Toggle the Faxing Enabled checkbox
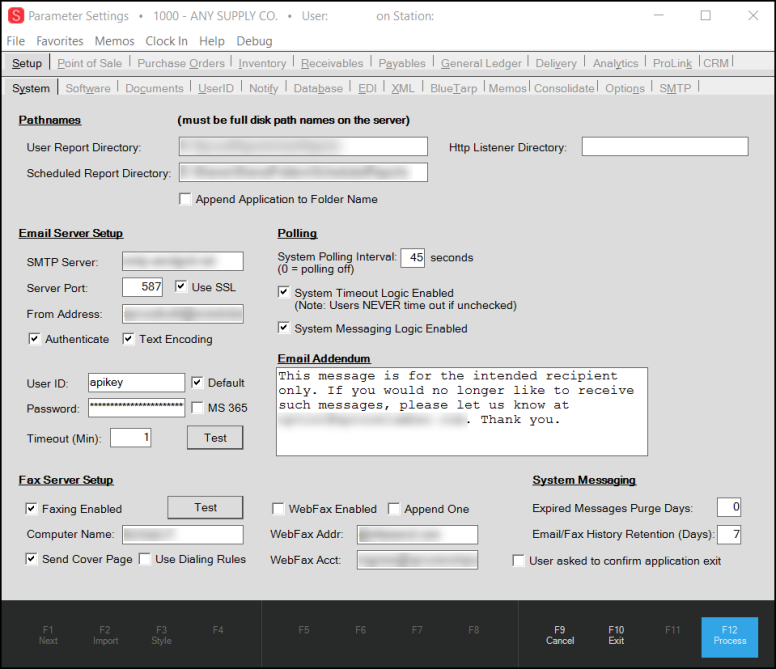The image size is (776, 669). click(31, 509)
